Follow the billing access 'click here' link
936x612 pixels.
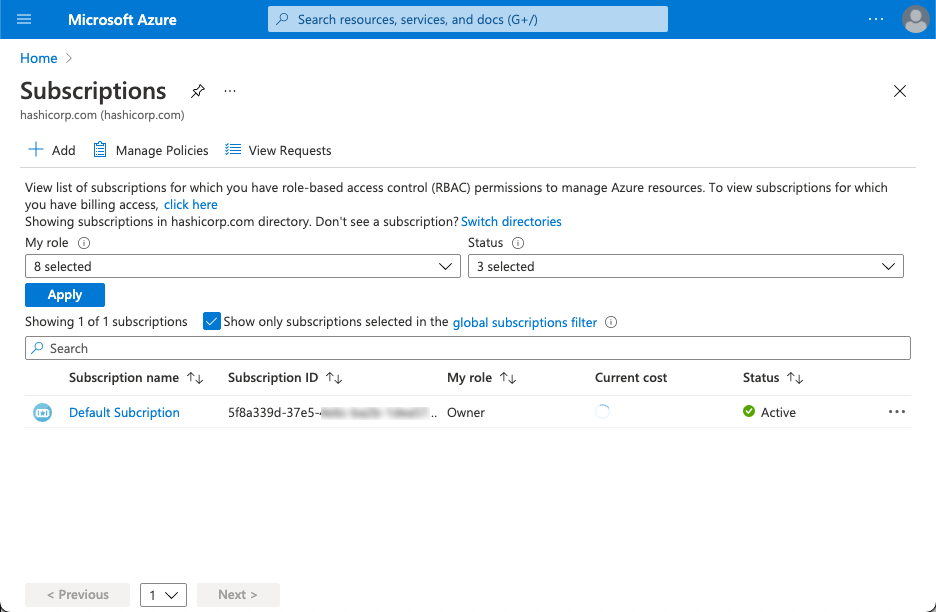pyautogui.click(x=190, y=205)
